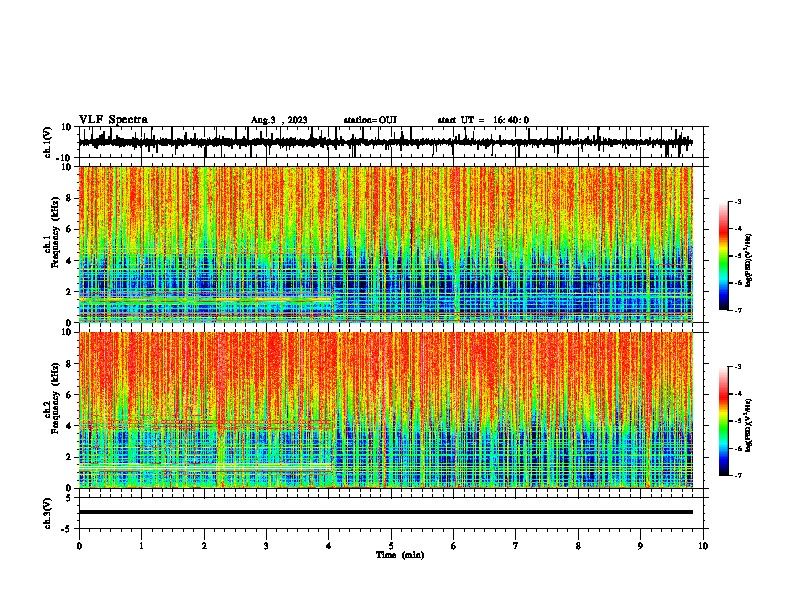Screen dimensions: 792x612
Task: Click the ch.1 spectrogram color scale bar
Action: click(x=724, y=256)
